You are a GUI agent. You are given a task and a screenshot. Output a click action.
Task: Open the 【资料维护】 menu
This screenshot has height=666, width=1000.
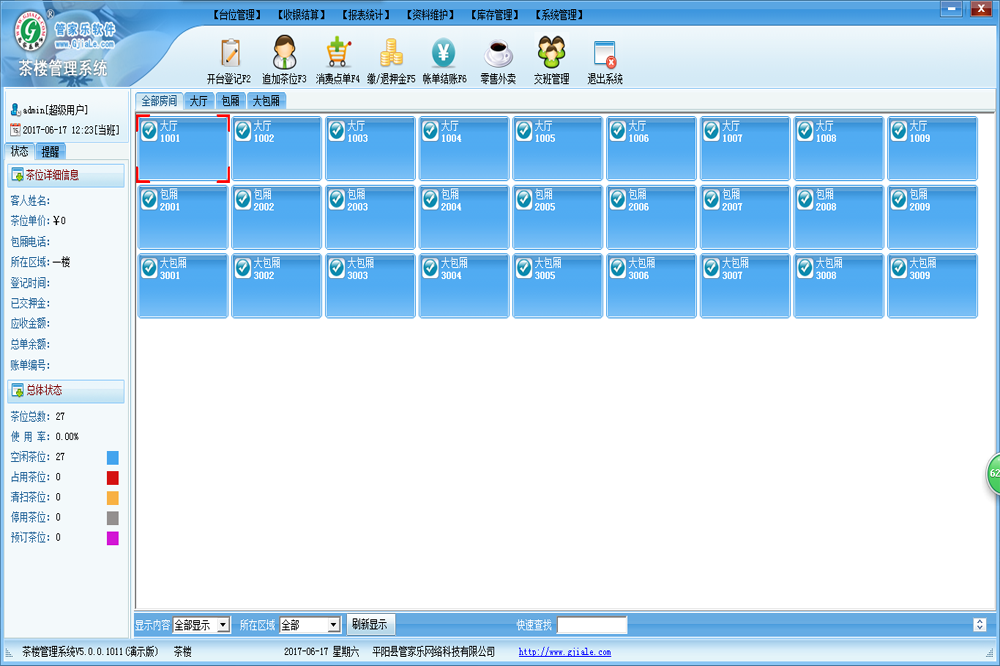click(x=430, y=15)
